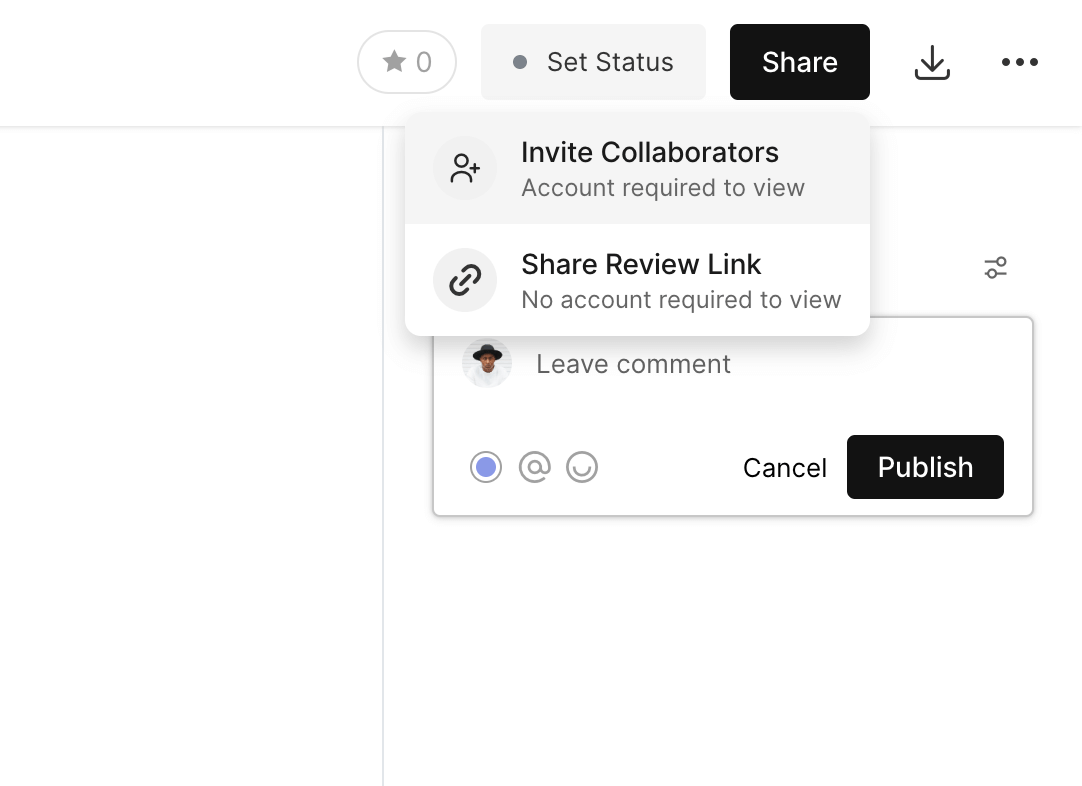Viewport: 1082px width, 786px height.
Task: Cancel the comment
Action: coord(784,468)
